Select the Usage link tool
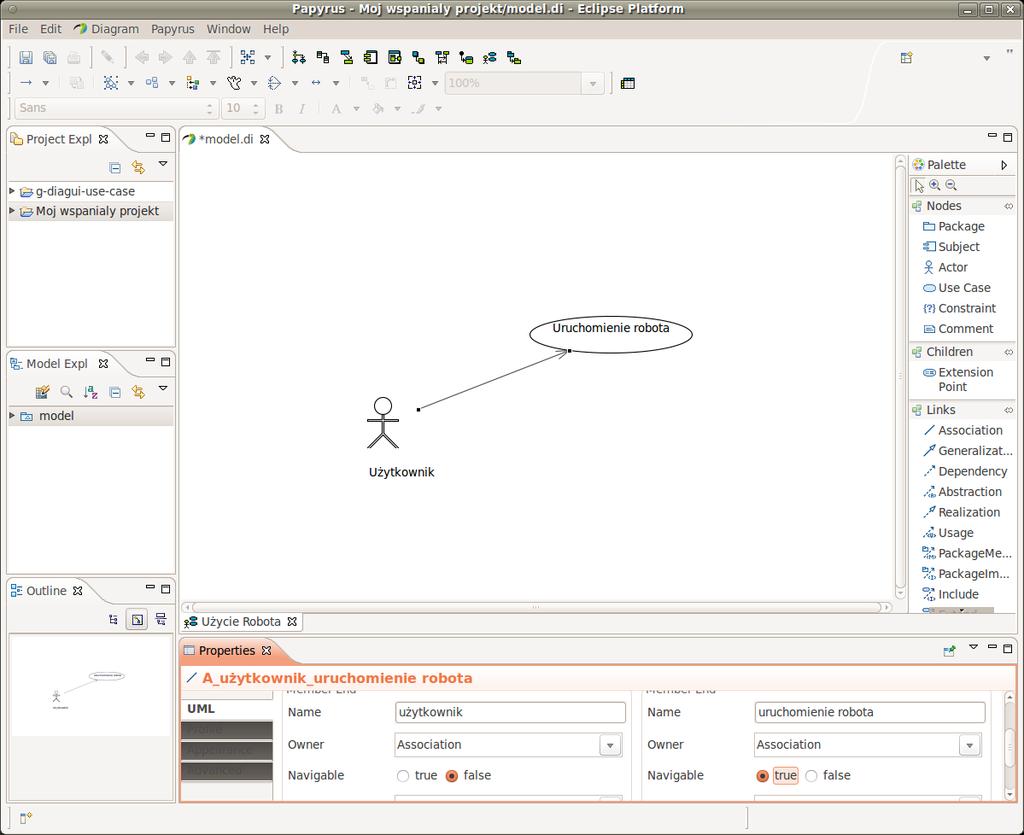This screenshot has width=1024, height=835. pos(948,533)
